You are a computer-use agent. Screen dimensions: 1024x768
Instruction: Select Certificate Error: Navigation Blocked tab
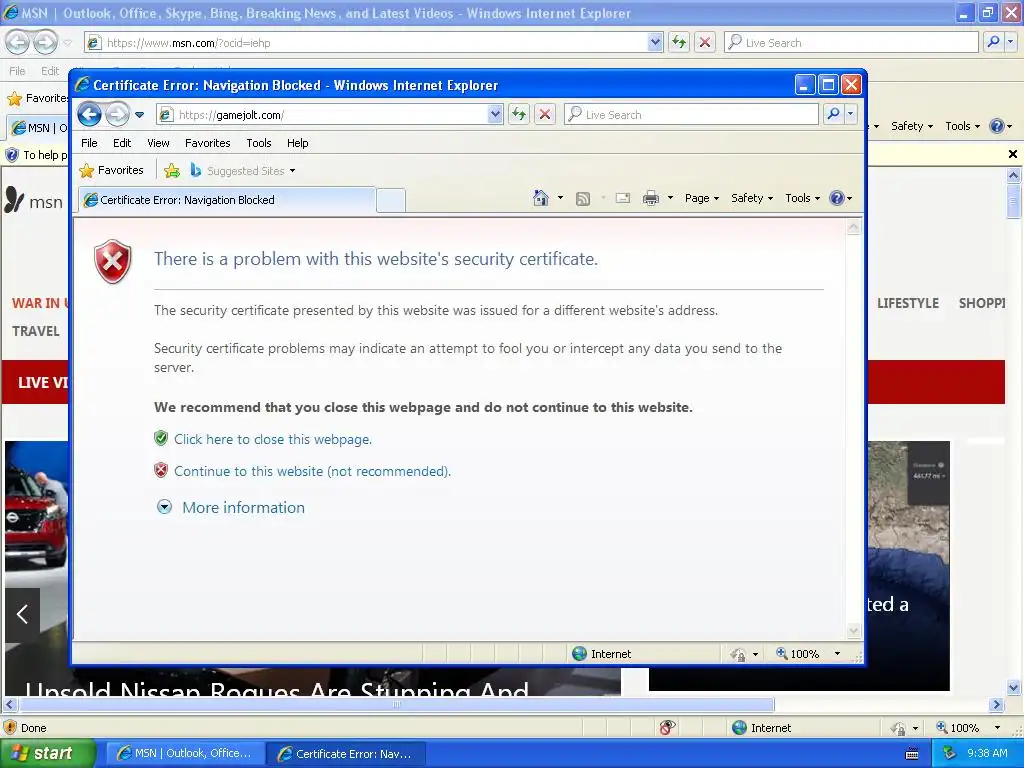227,200
